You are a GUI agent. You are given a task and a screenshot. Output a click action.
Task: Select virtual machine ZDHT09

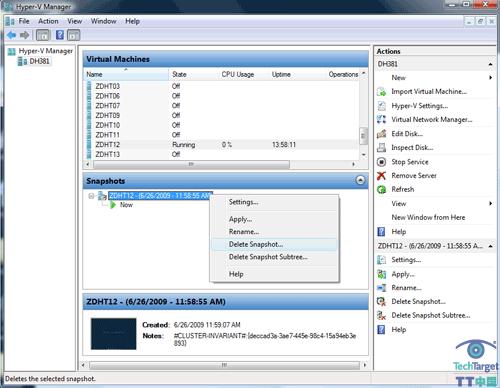[222, 115]
